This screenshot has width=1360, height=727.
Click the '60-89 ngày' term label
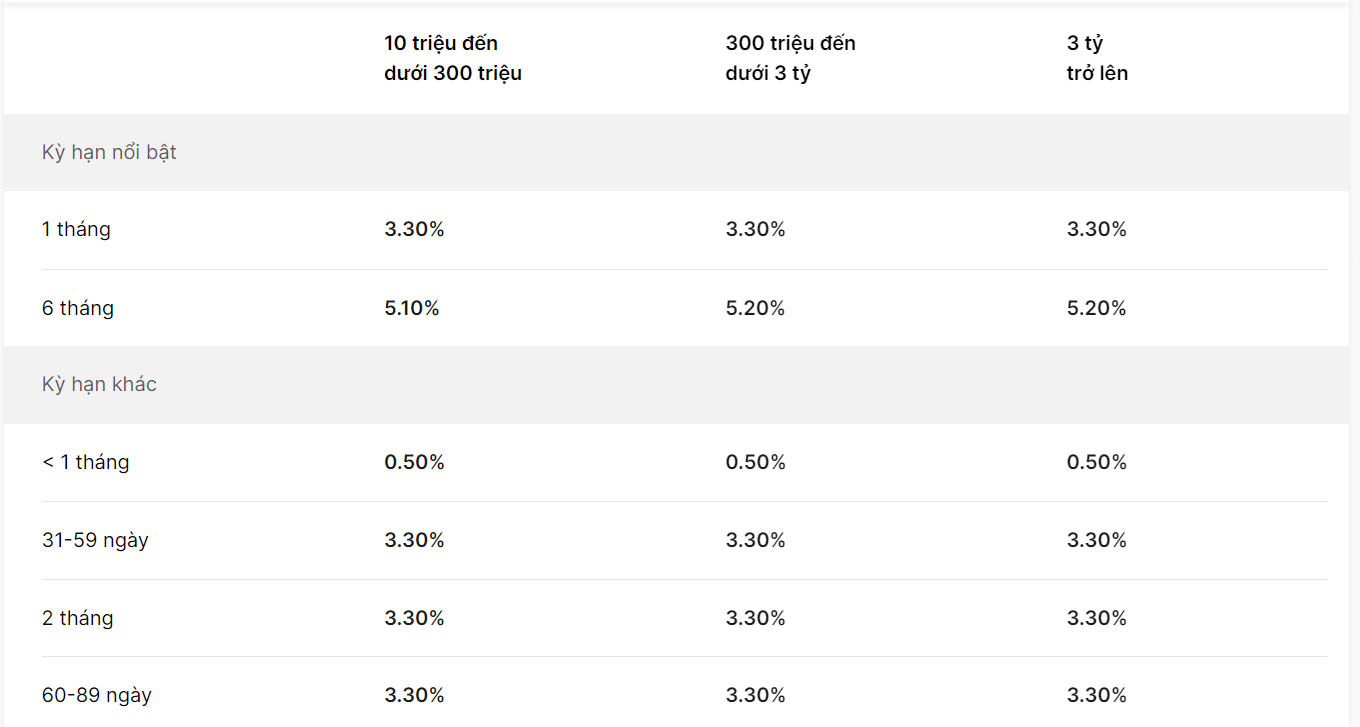pos(97,695)
